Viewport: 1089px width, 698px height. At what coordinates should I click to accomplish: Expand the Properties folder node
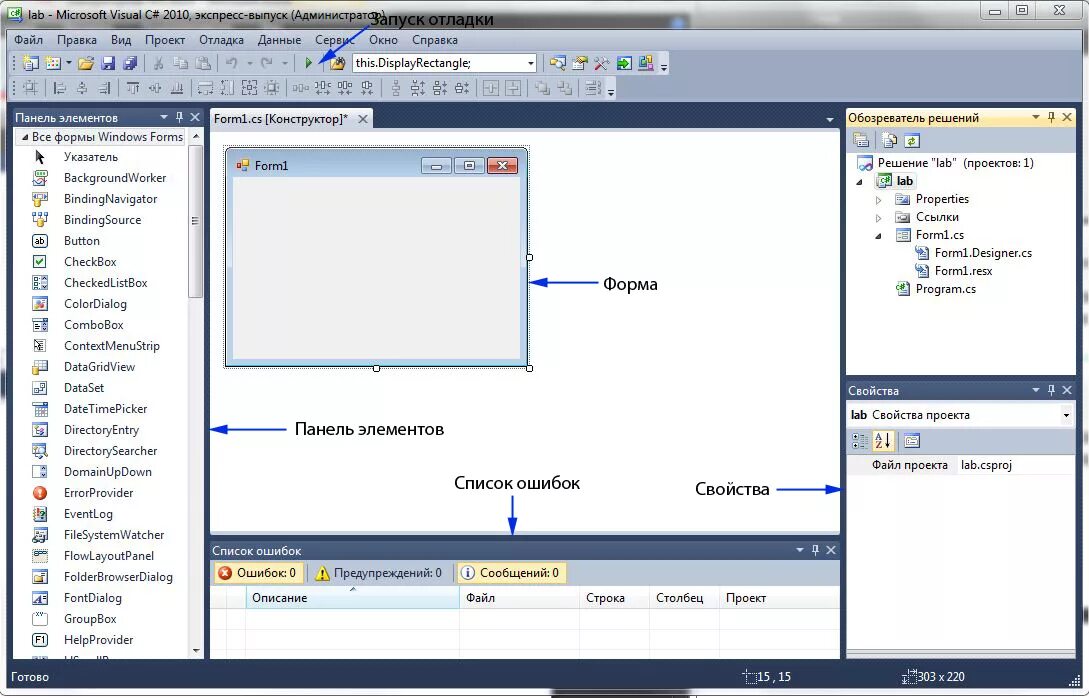pos(879,199)
